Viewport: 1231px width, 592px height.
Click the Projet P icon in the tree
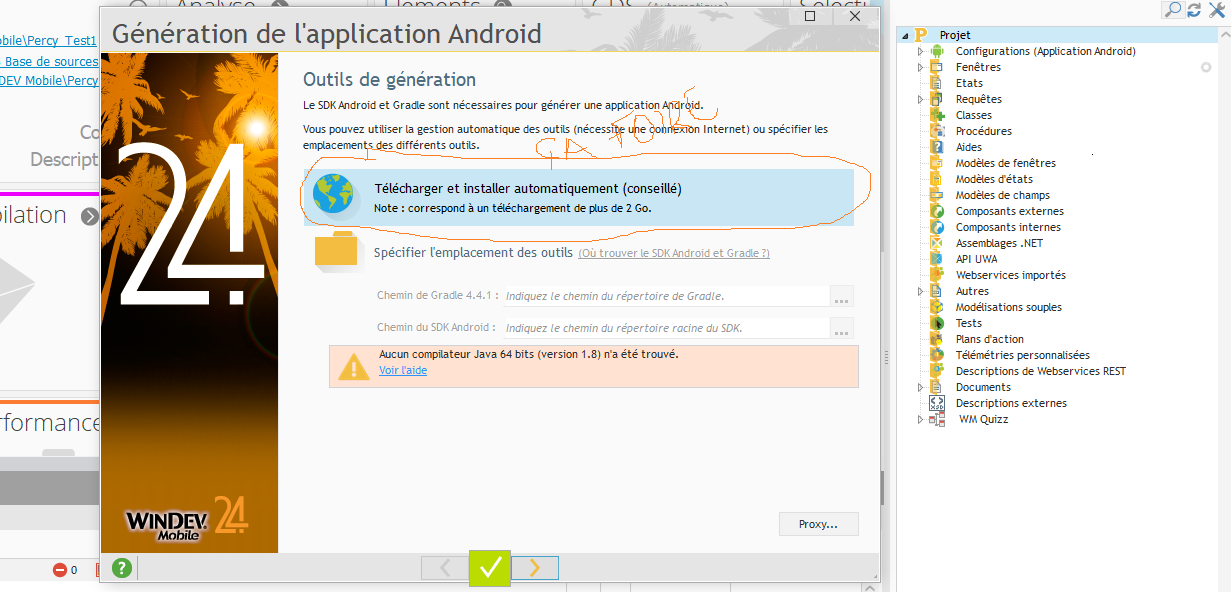pyautogui.click(x=921, y=35)
